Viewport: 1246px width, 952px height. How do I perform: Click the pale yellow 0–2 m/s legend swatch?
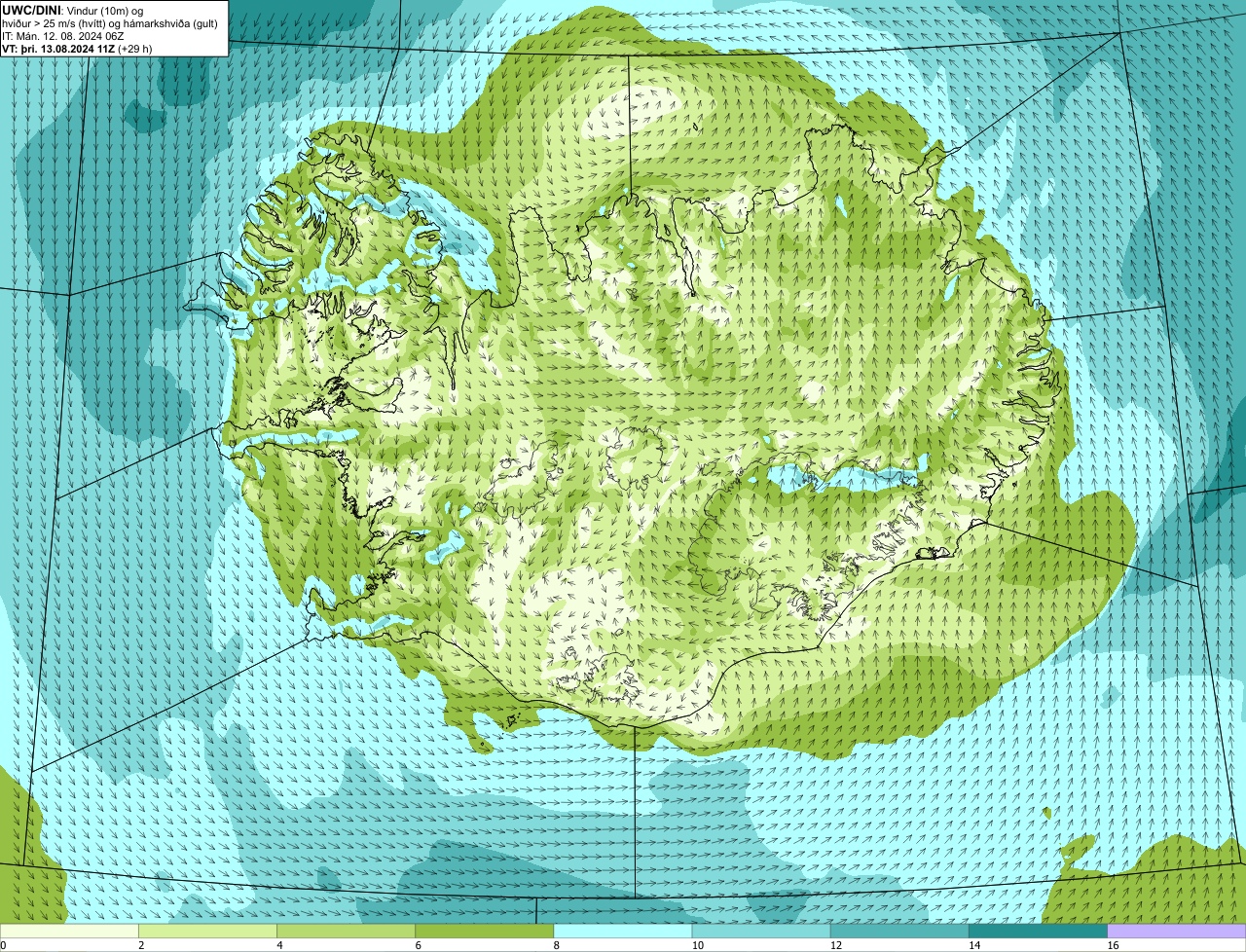click(x=69, y=932)
